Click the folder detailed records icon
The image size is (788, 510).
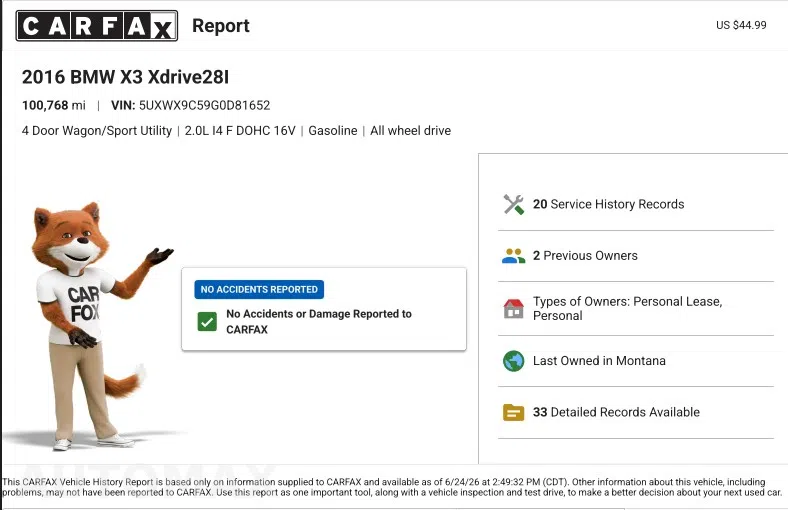point(513,413)
